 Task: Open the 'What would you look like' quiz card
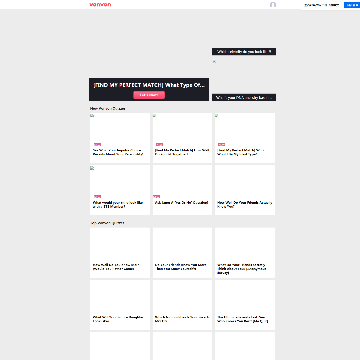tap(120, 190)
